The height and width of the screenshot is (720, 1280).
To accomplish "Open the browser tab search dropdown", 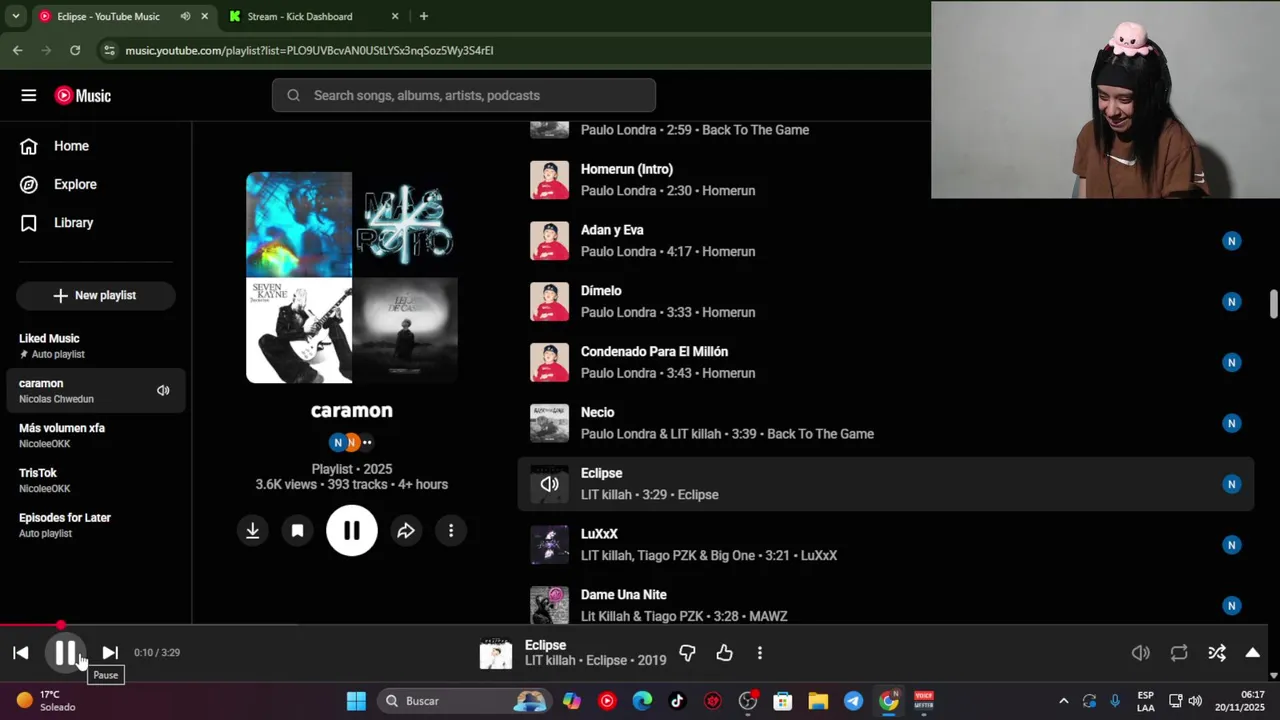I will 15,16.
